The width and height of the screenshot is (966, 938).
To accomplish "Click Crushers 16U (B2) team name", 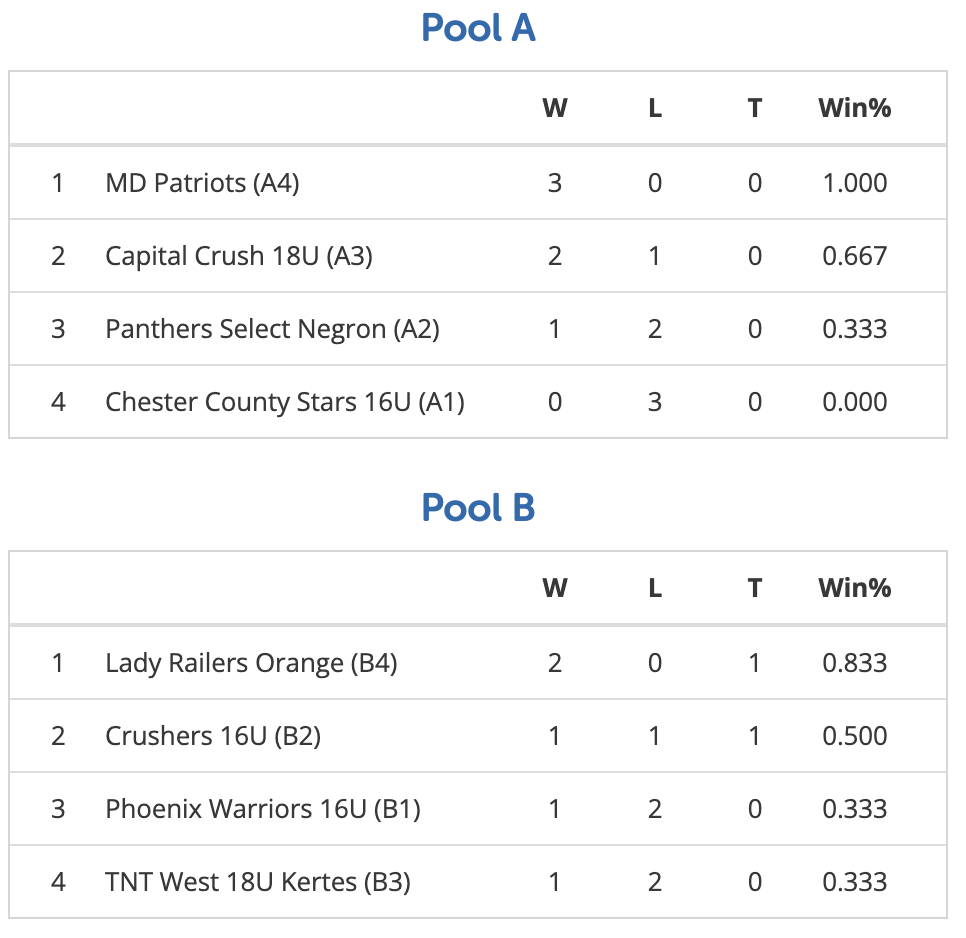I will tap(212, 736).
